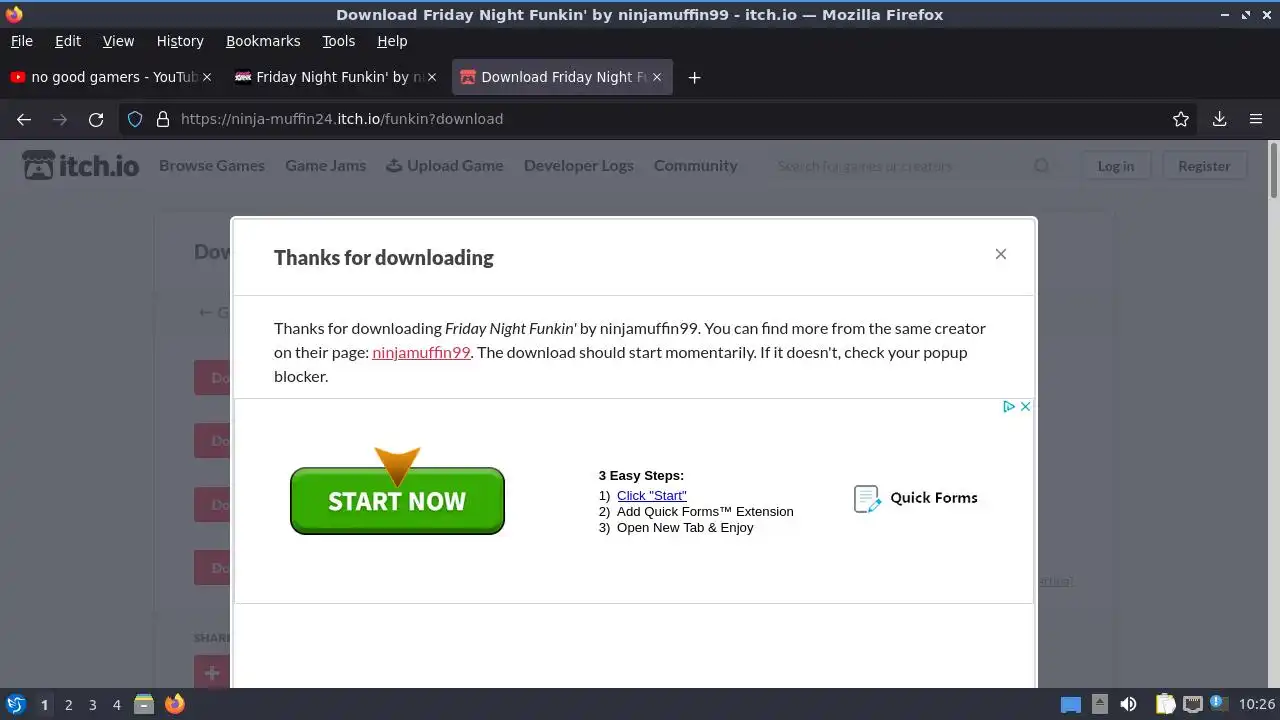The image size is (1280, 720).
Task: Open the tracking protection shield icon
Action: click(x=135, y=119)
